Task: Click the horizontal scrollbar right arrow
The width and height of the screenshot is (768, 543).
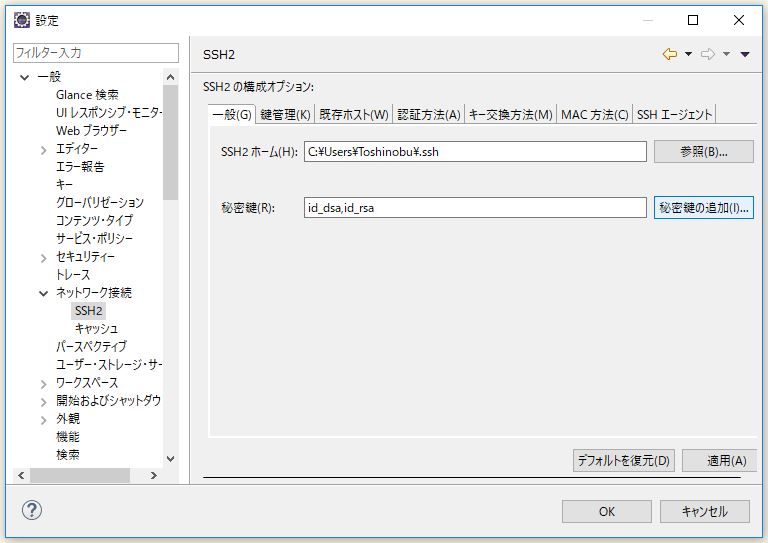Action: tap(154, 475)
